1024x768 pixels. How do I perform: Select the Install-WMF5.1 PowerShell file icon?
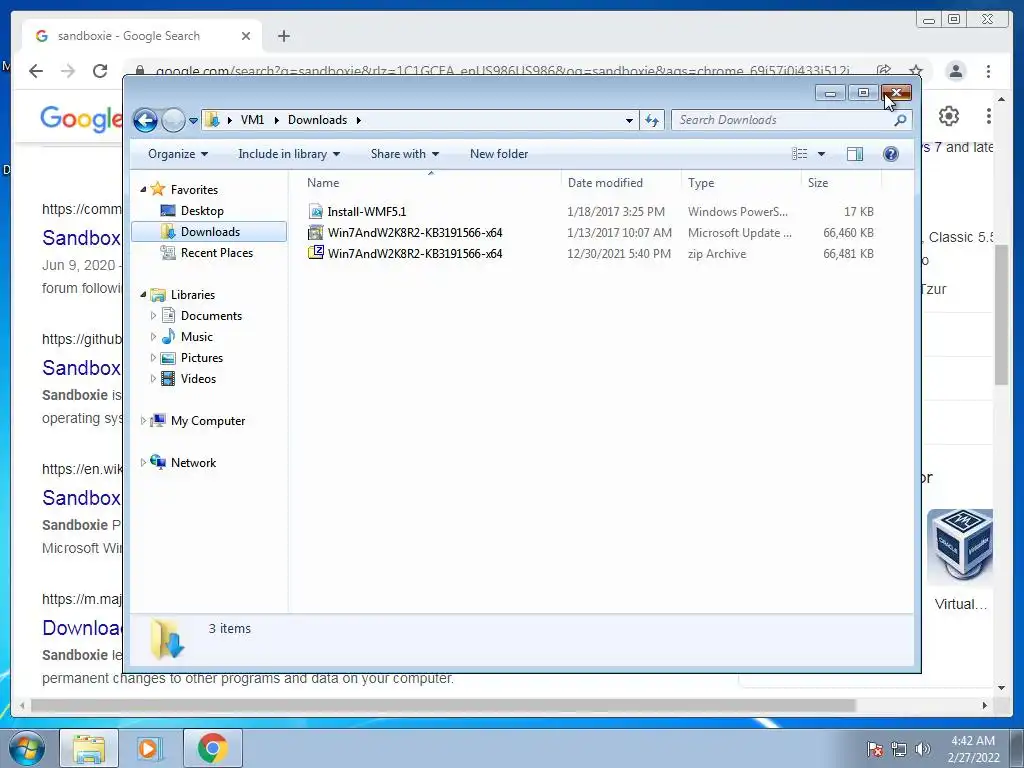316,212
